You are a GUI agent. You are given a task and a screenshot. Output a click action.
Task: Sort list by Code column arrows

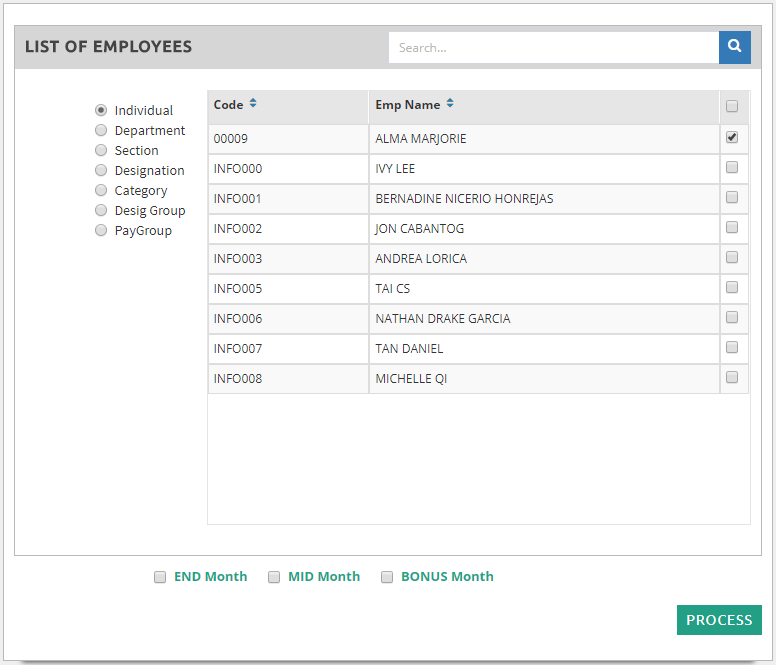click(x=253, y=104)
